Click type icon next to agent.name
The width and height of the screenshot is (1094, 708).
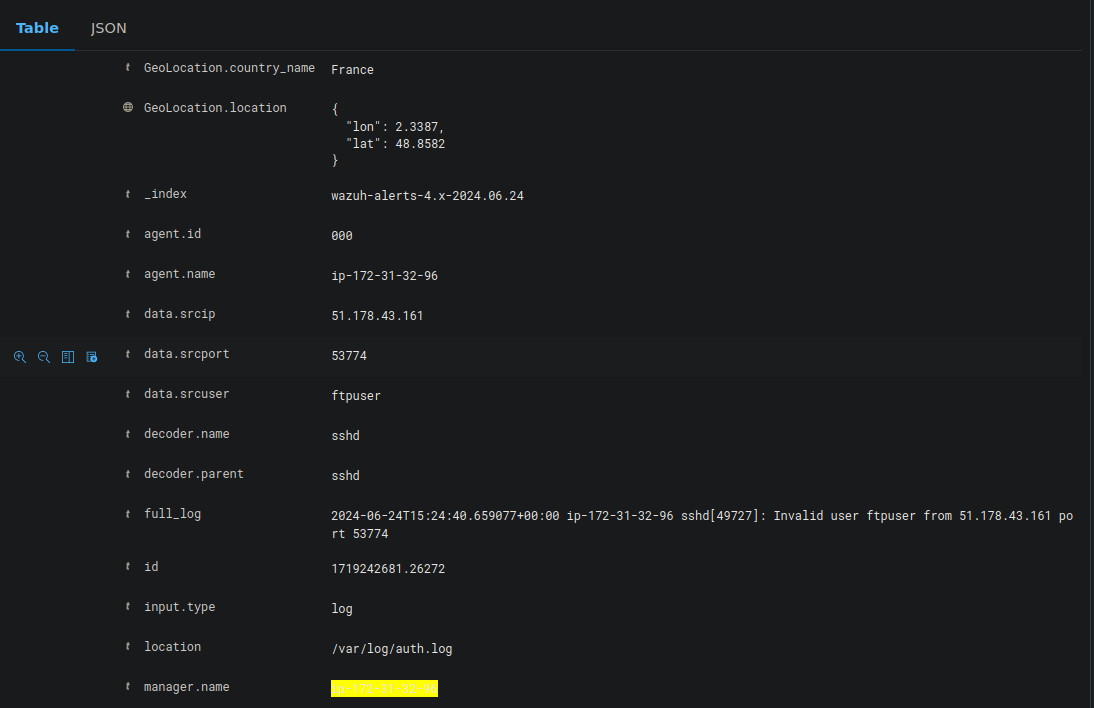point(128,274)
